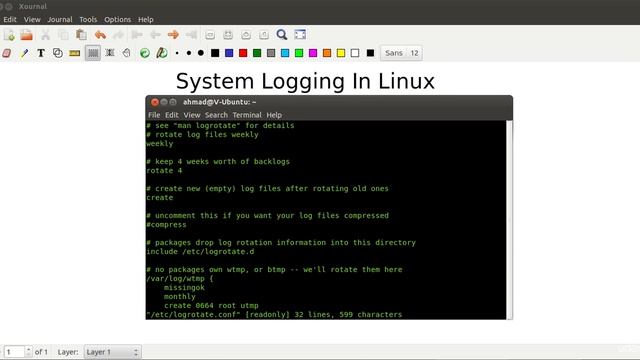This screenshot has width=640, height=360.
Task: Open the Terminal menu in terminal window
Action: click(x=247, y=115)
